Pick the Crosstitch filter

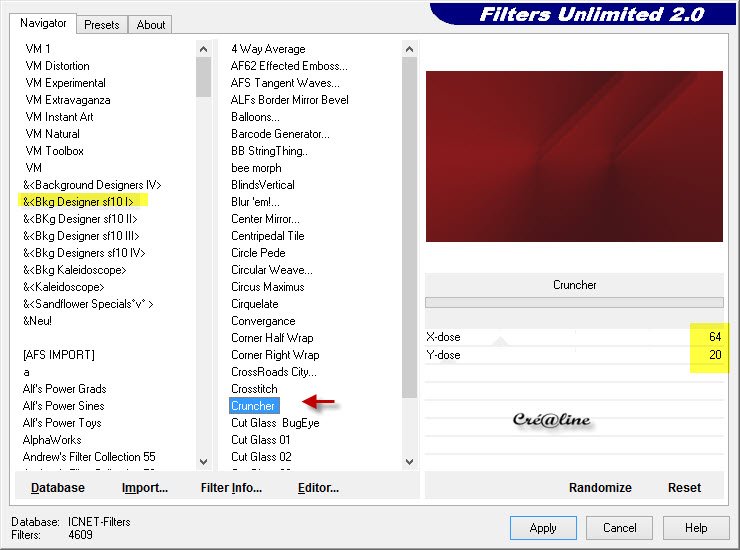click(254, 389)
